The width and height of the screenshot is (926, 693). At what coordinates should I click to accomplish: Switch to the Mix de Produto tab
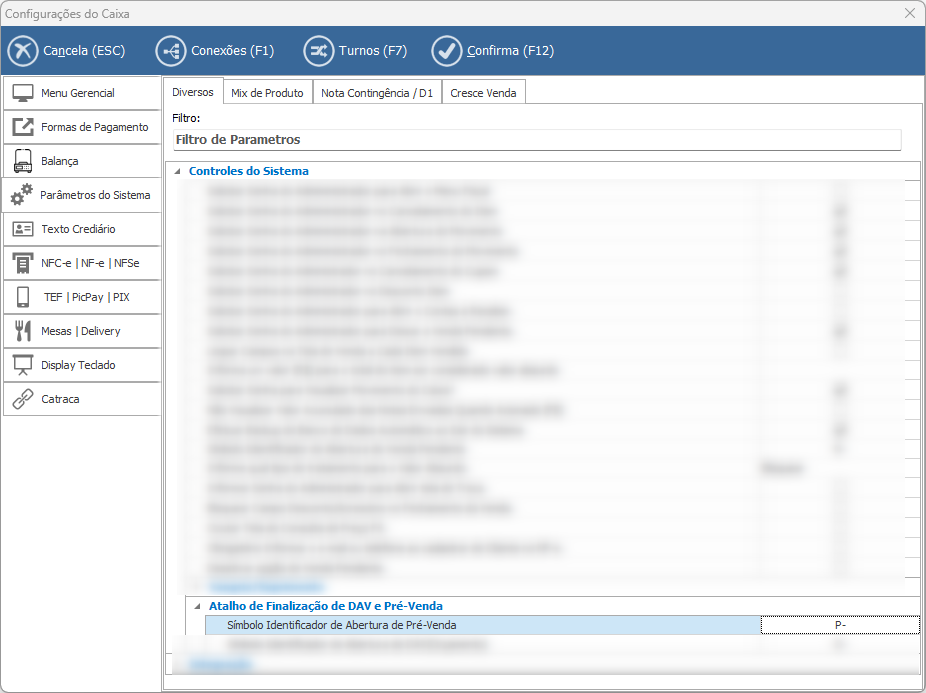[267, 93]
